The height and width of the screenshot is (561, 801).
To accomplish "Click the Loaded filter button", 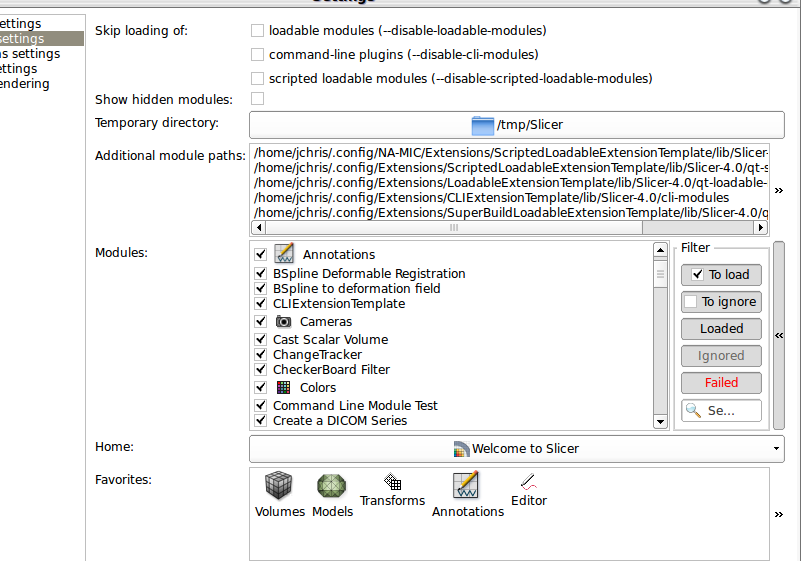I will pos(721,328).
